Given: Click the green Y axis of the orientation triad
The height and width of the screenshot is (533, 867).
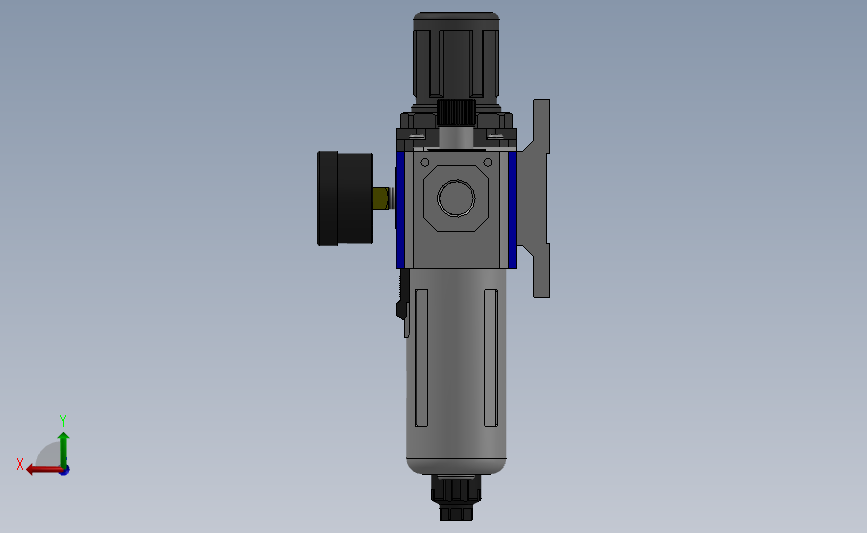Looking at the screenshot, I should click(64, 449).
